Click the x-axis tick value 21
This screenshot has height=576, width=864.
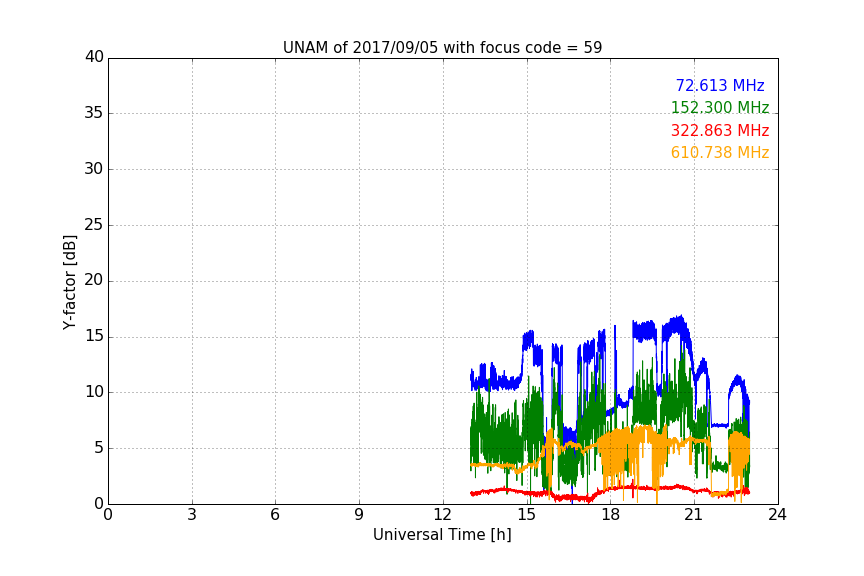tap(694, 515)
